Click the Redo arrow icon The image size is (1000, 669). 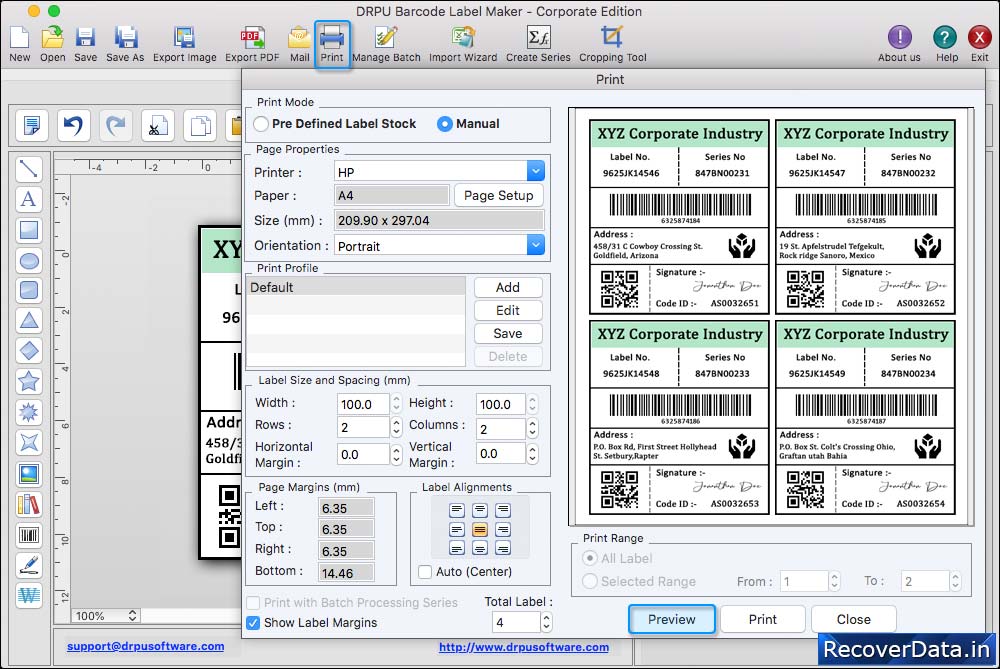point(115,125)
